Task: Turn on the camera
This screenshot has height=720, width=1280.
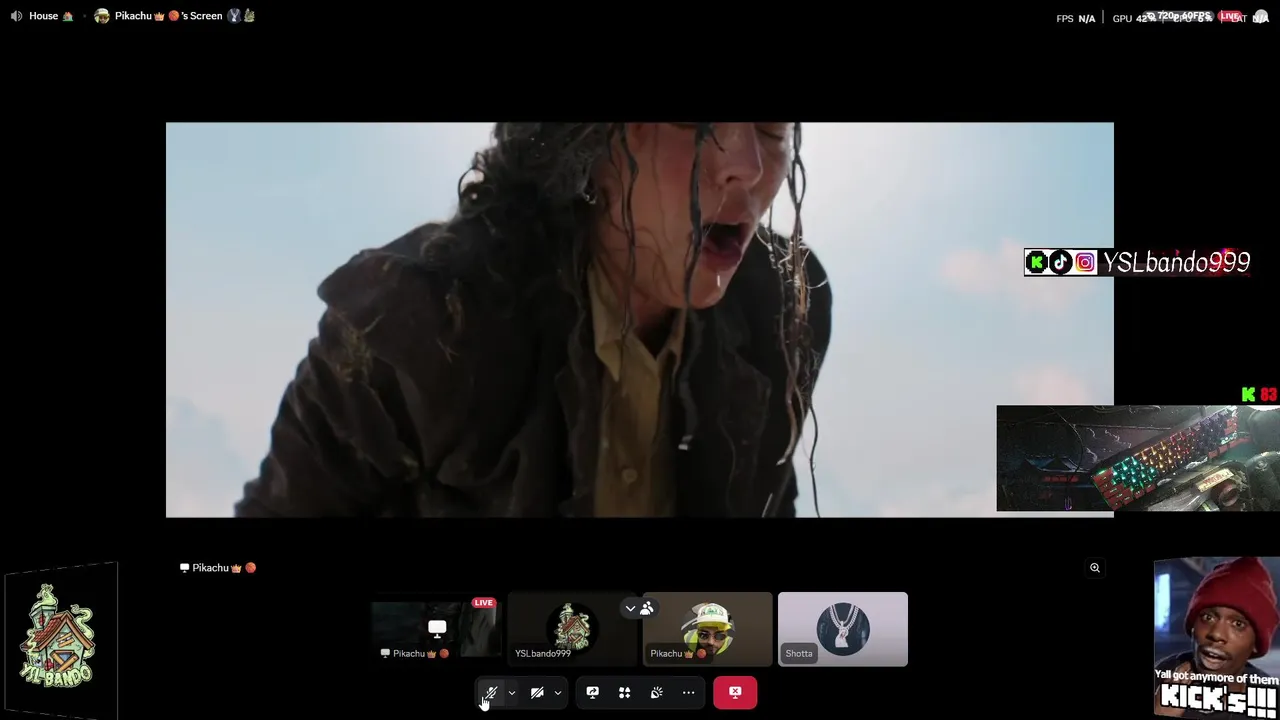Action: click(537, 692)
